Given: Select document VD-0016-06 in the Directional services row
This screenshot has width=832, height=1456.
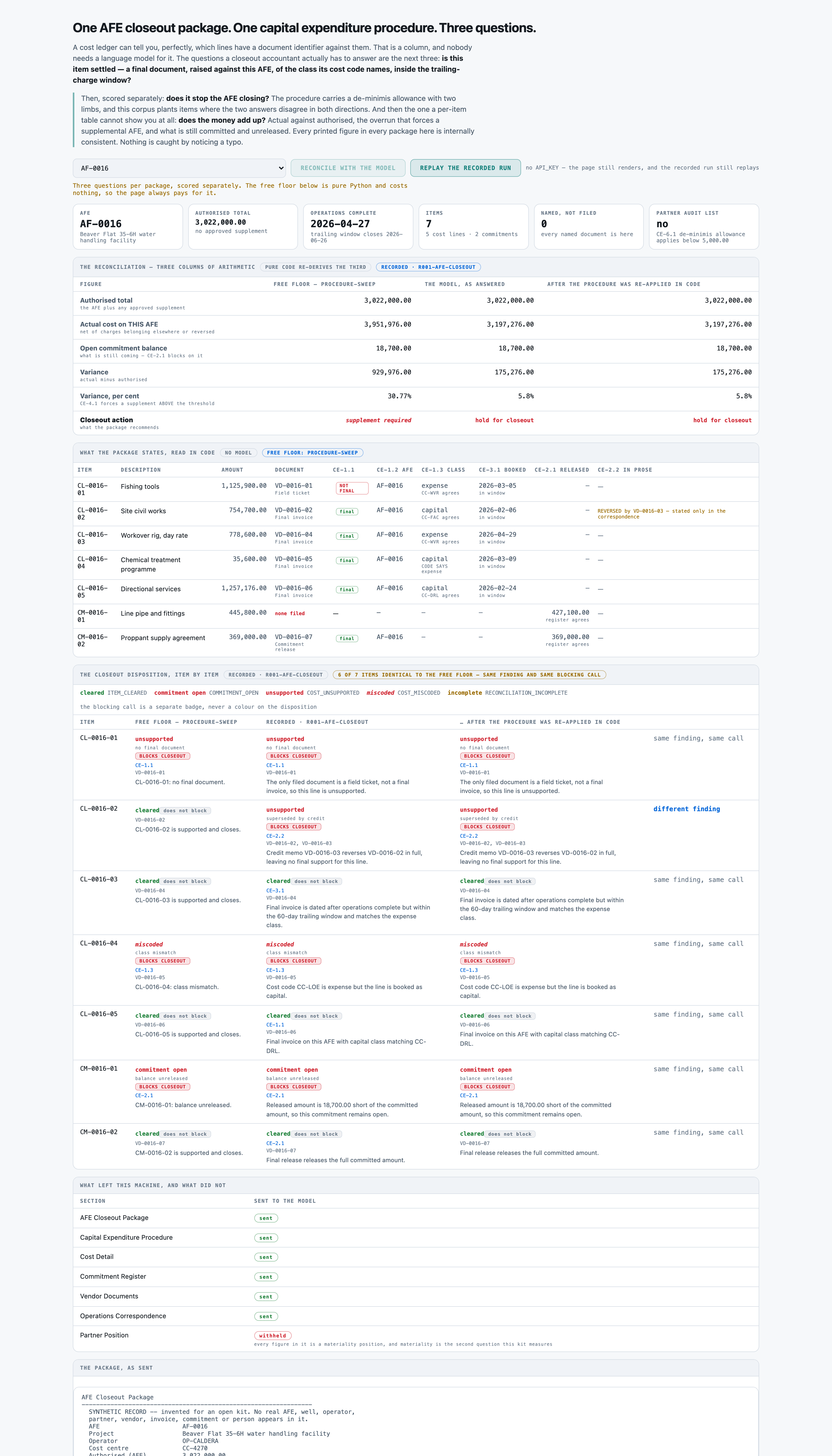Looking at the screenshot, I should pyautogui.click(x=294, y=588).
